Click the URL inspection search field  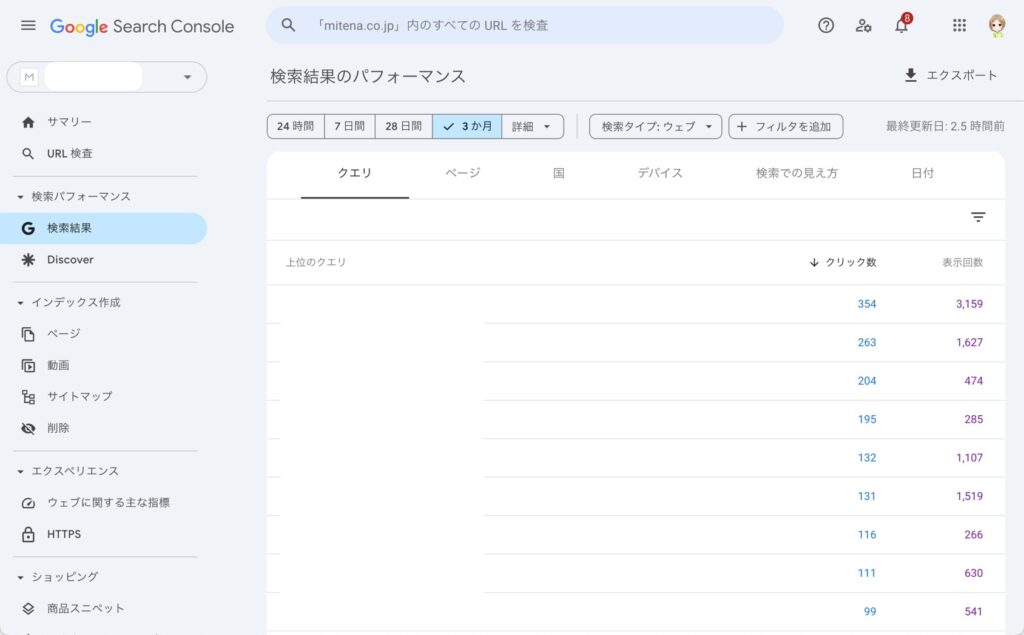[524, 26]
